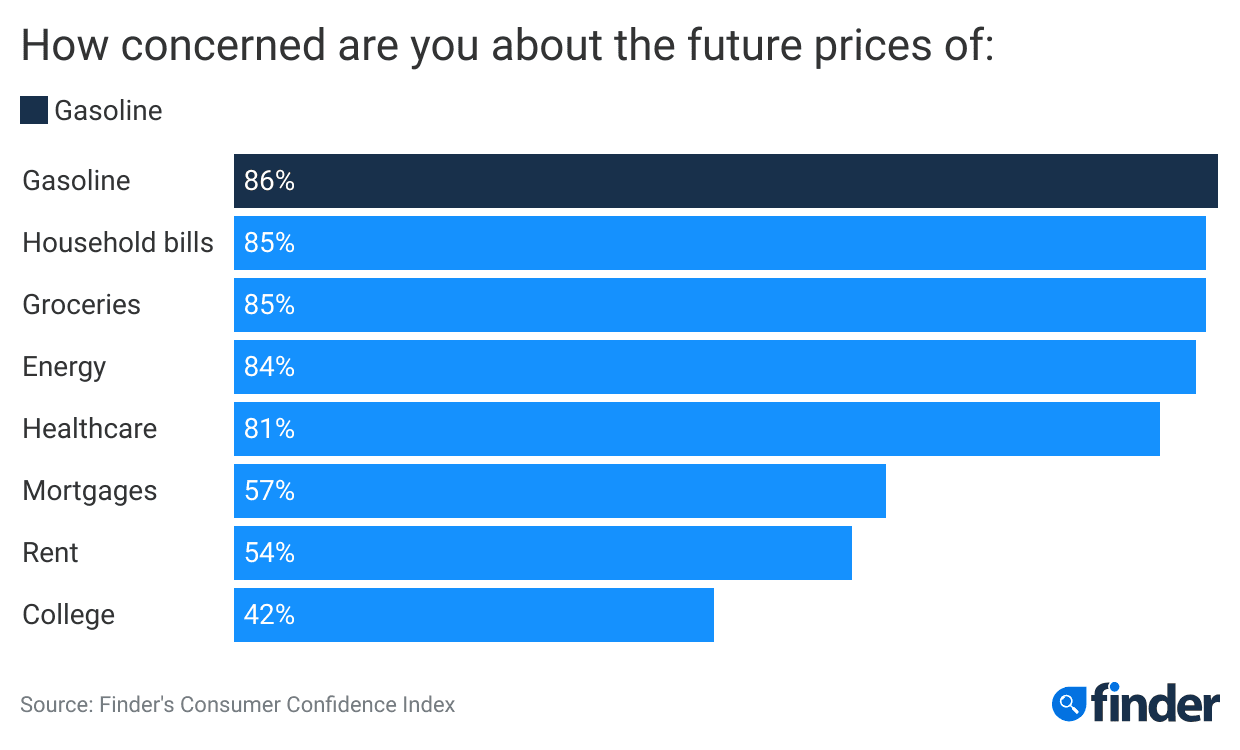Click the Gasoline legend color swatch
Screen dimensions: 1240x750
(x=34, y=110)
